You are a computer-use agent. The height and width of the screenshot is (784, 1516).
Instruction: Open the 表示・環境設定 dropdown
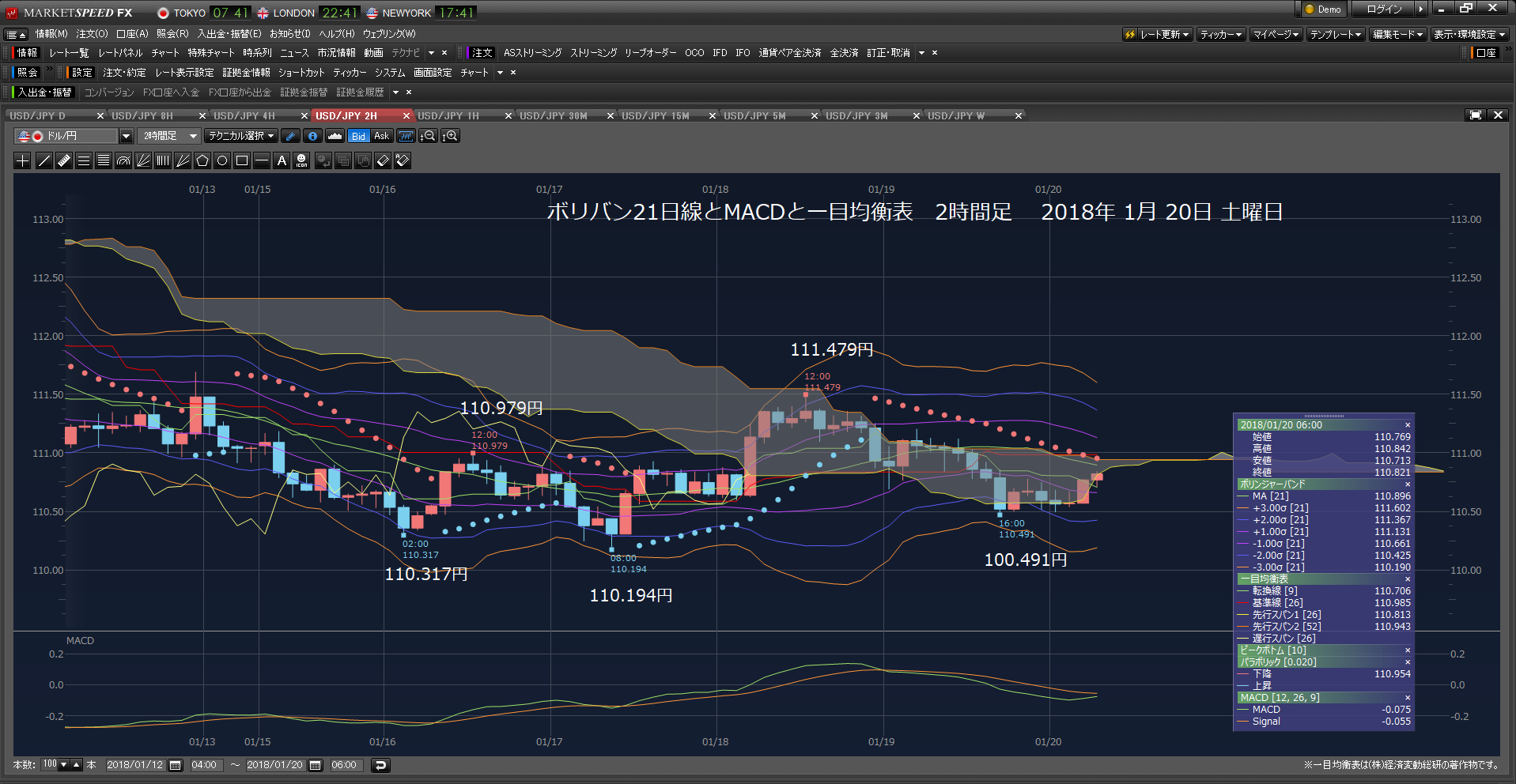[x=1469, y=35]
